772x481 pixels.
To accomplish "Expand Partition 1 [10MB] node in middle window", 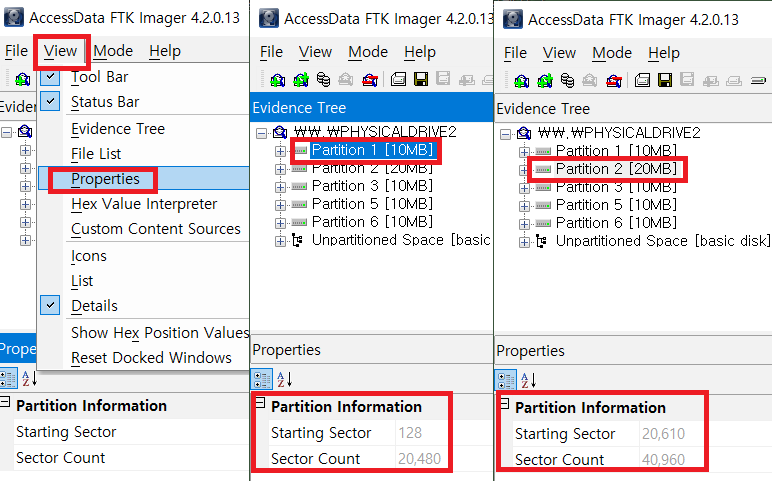I will tap(280, 150).
